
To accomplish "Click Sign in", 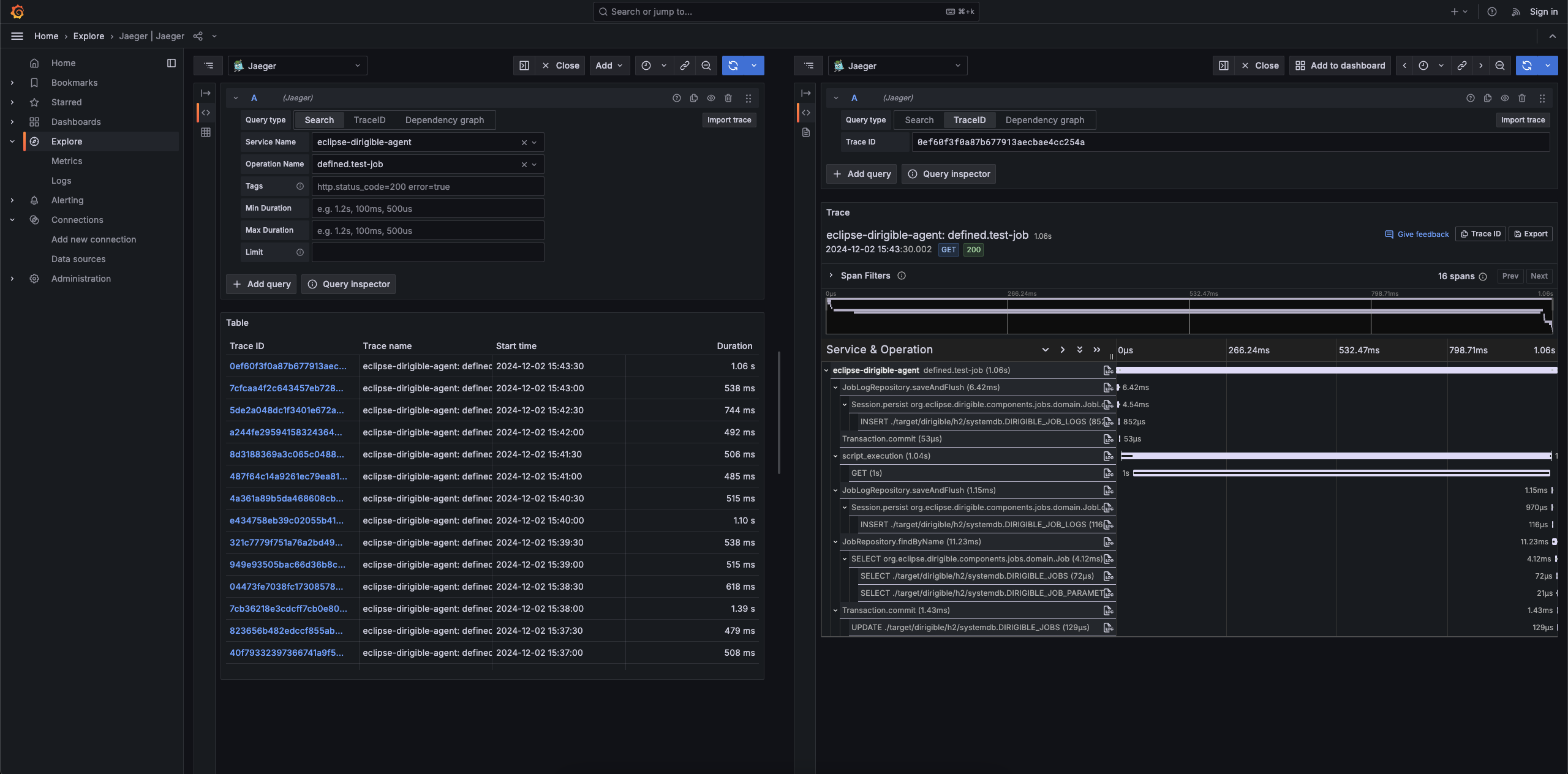I will (x=1543, y=12).
